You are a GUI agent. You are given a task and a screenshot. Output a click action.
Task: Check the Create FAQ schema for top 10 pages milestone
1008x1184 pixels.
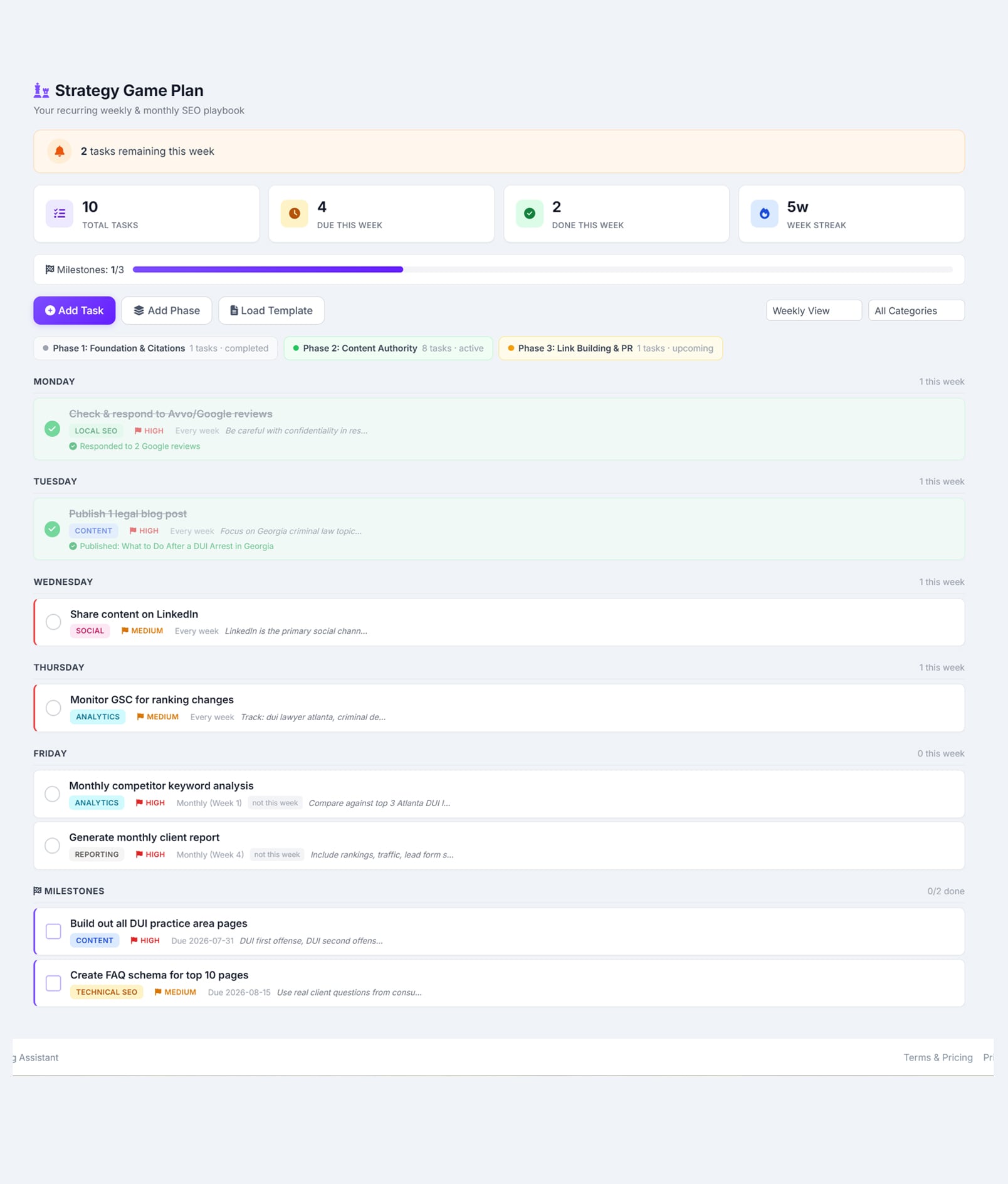point(53,983)
